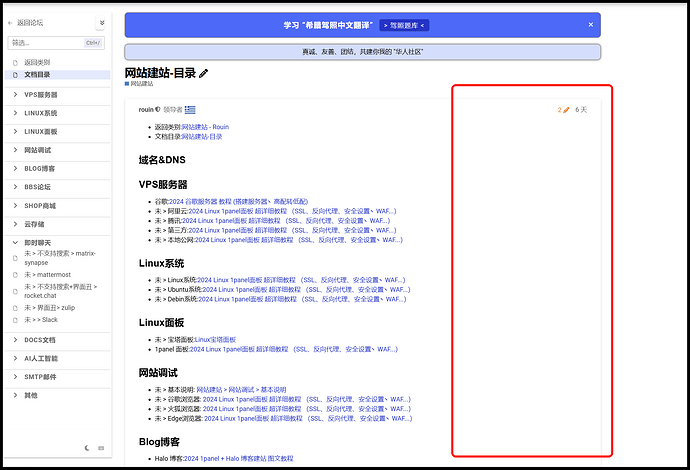Select the 文档目录 sidebar item

(57, 75)
